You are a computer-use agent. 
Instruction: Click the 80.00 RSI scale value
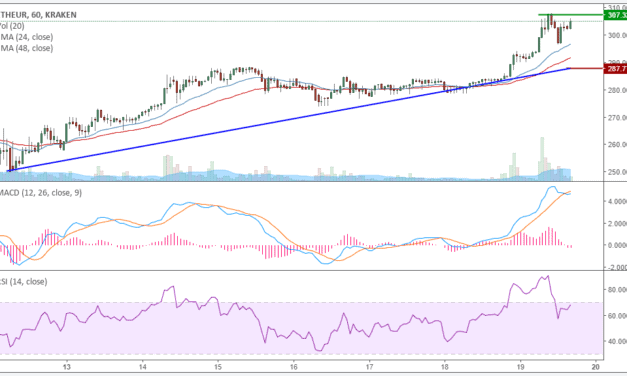[x=617, y=290]
